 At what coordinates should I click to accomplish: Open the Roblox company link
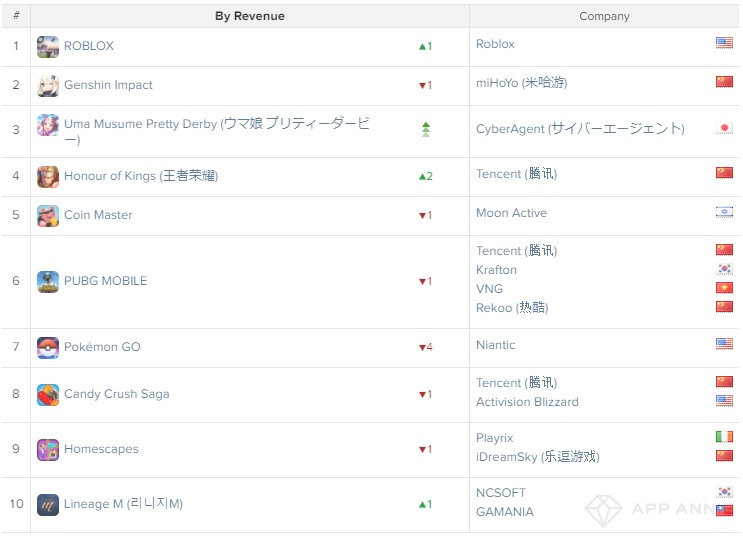tap(495, 44)
